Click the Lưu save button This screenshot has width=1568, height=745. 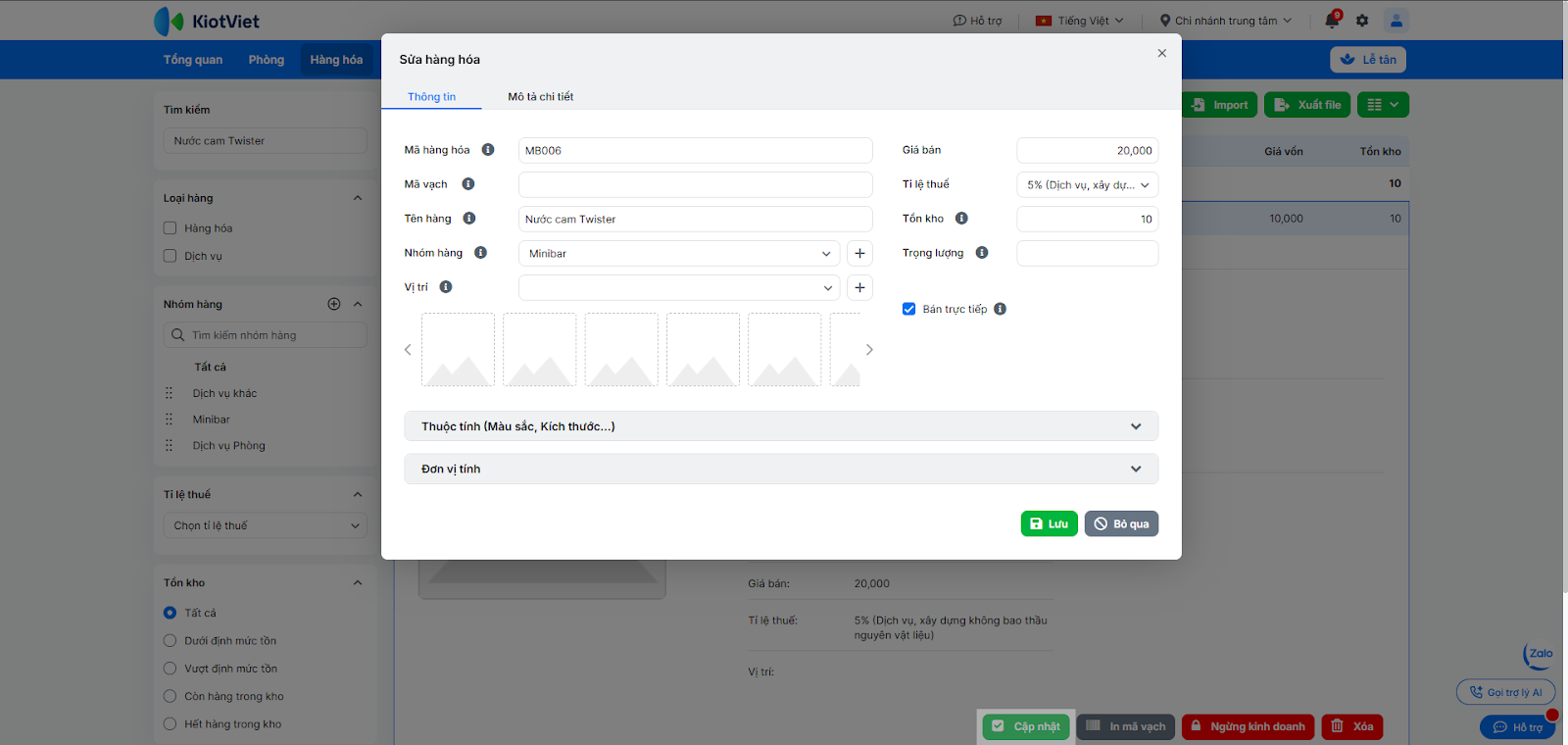coord(1050,523)
